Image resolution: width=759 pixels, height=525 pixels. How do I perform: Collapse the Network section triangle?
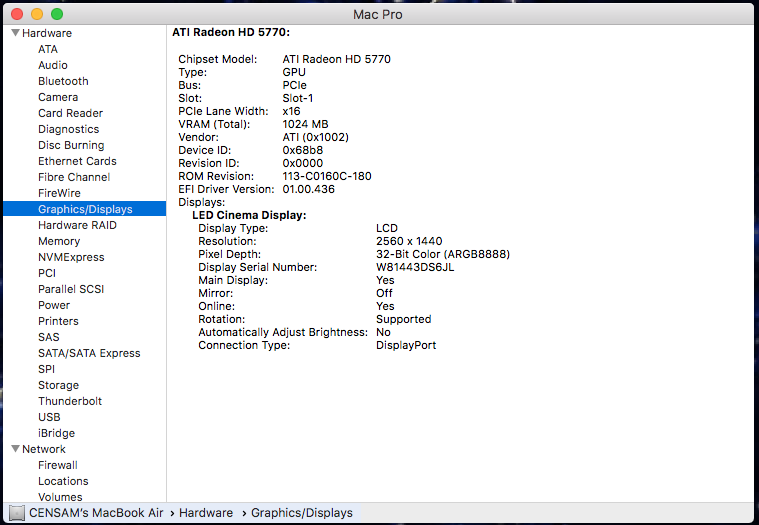click(15, 449)
